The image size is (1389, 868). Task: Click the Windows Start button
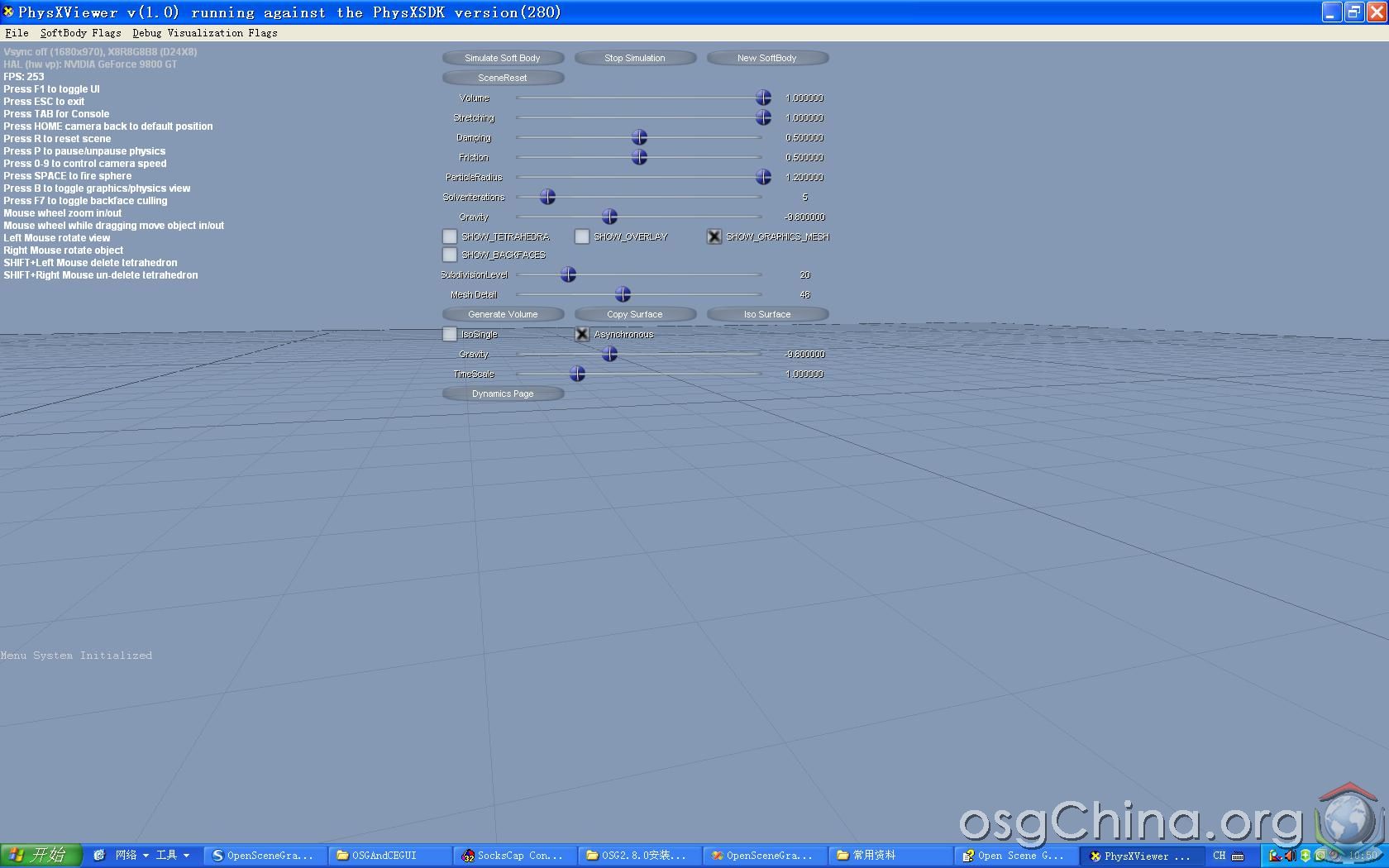41,856
